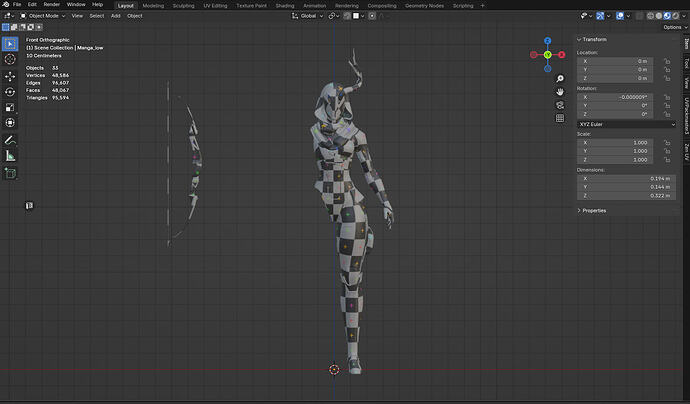Select the Measure tool
690x404 pixels.
[x=10, y=156]
